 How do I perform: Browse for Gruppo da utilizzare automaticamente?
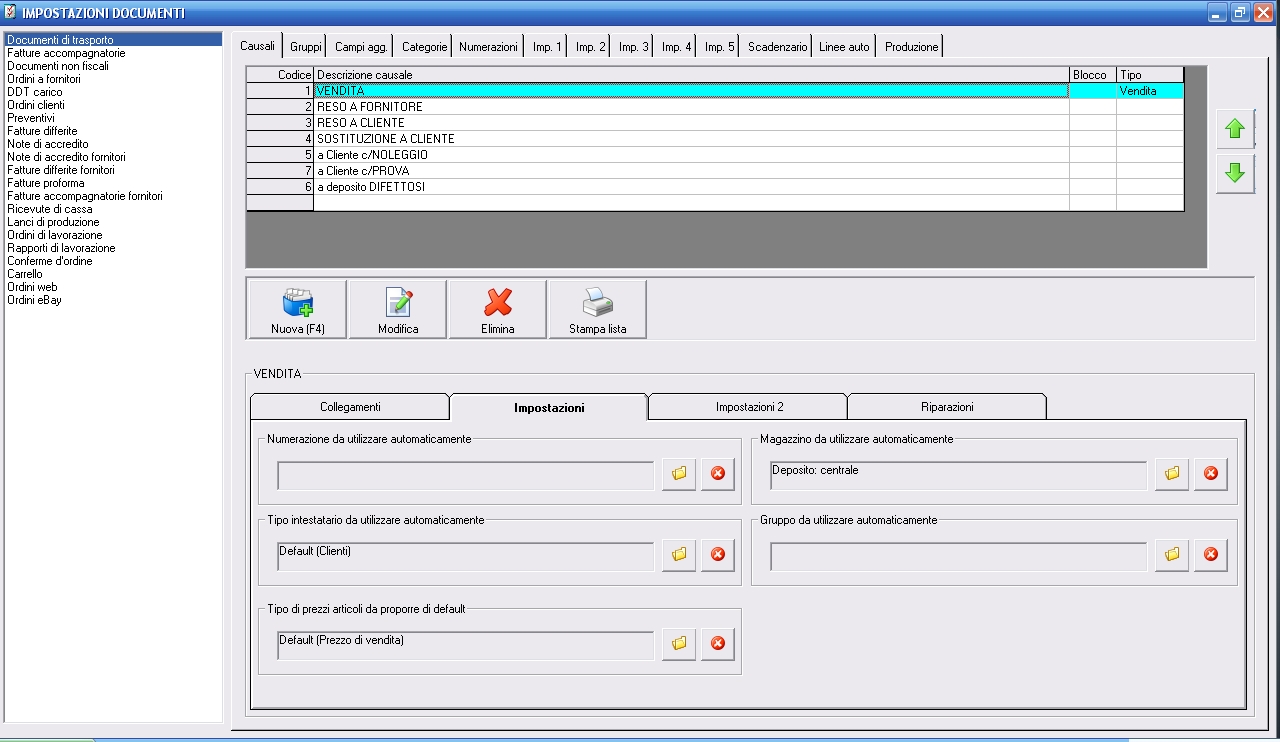[x=1172, y=554]
